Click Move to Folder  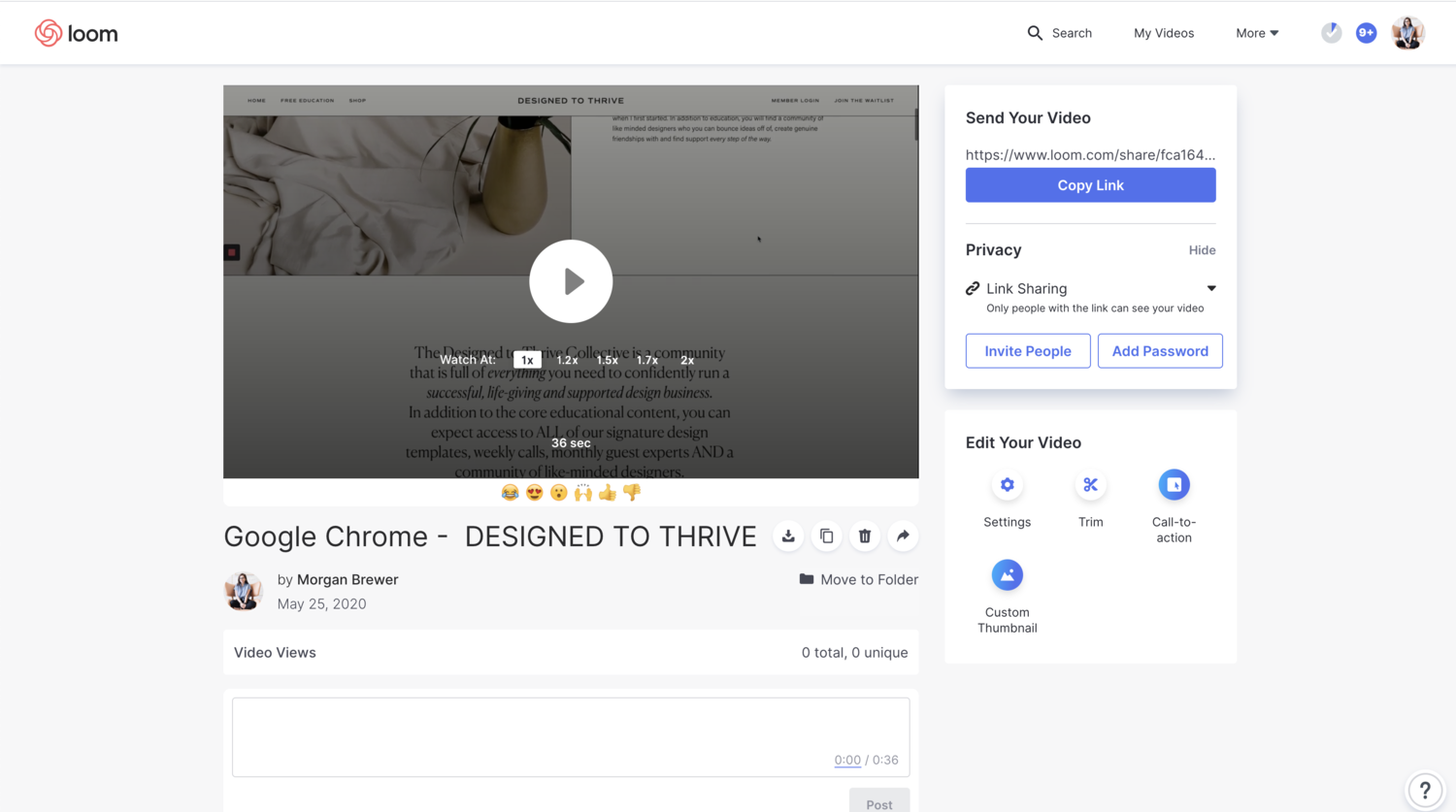tap(858, 579)
